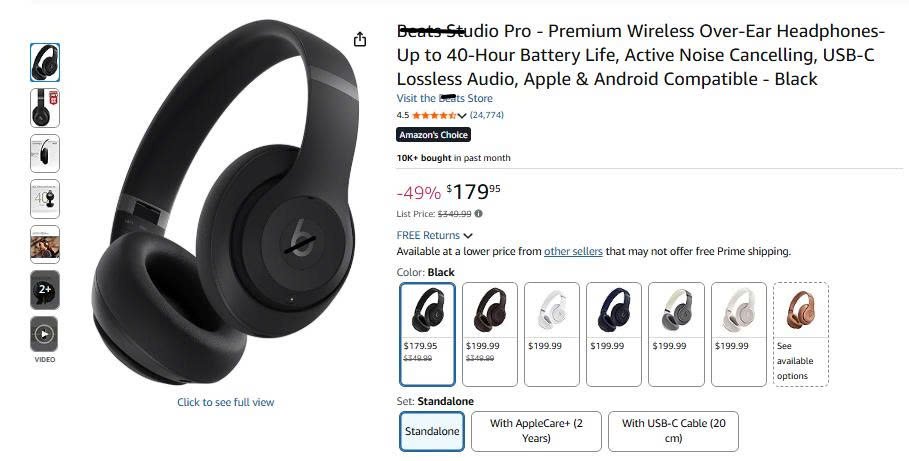The width and height of the screenshot is (909, 461).
Task: Open the 2+ more images thumbnail
Action: pyautogui.click(x=45, y=289)
